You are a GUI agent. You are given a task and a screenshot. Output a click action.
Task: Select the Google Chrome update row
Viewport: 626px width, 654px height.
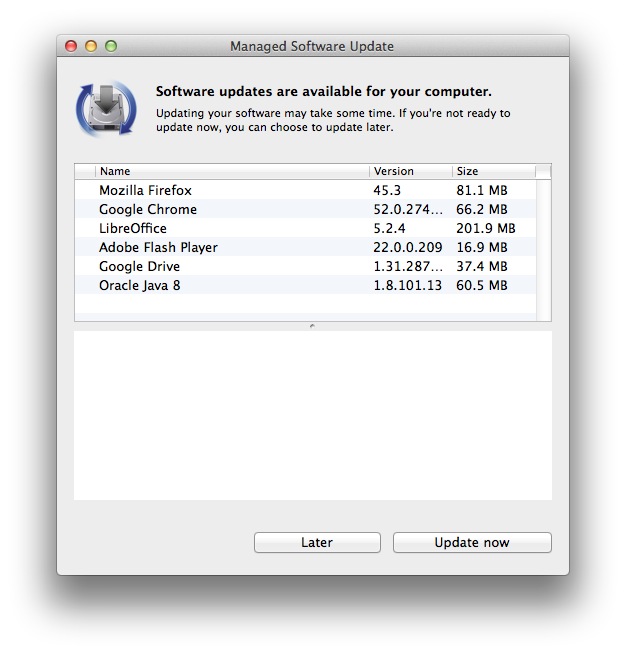(x=305, y=209)
